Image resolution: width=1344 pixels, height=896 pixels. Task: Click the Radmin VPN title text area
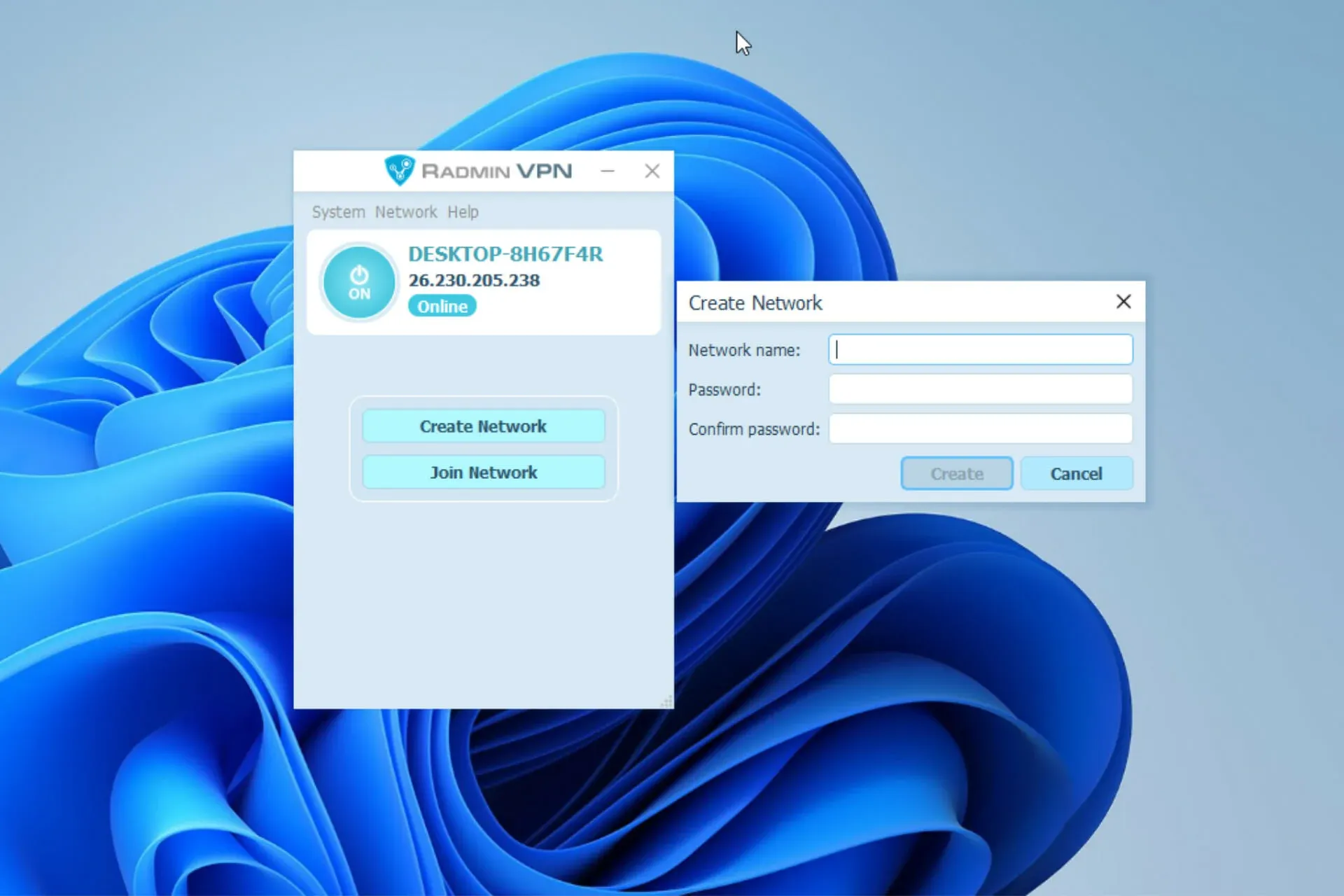point(484,170)
